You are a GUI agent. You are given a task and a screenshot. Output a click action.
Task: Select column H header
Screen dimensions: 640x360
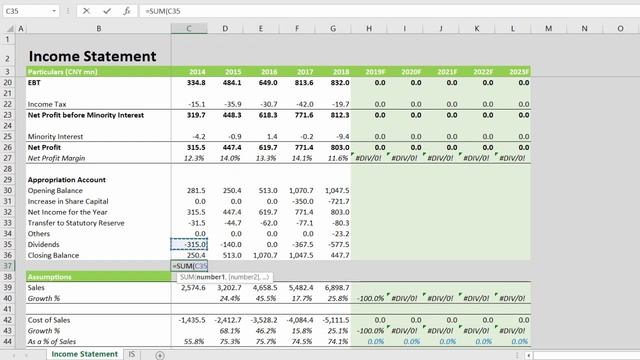[x=369, y=29]
